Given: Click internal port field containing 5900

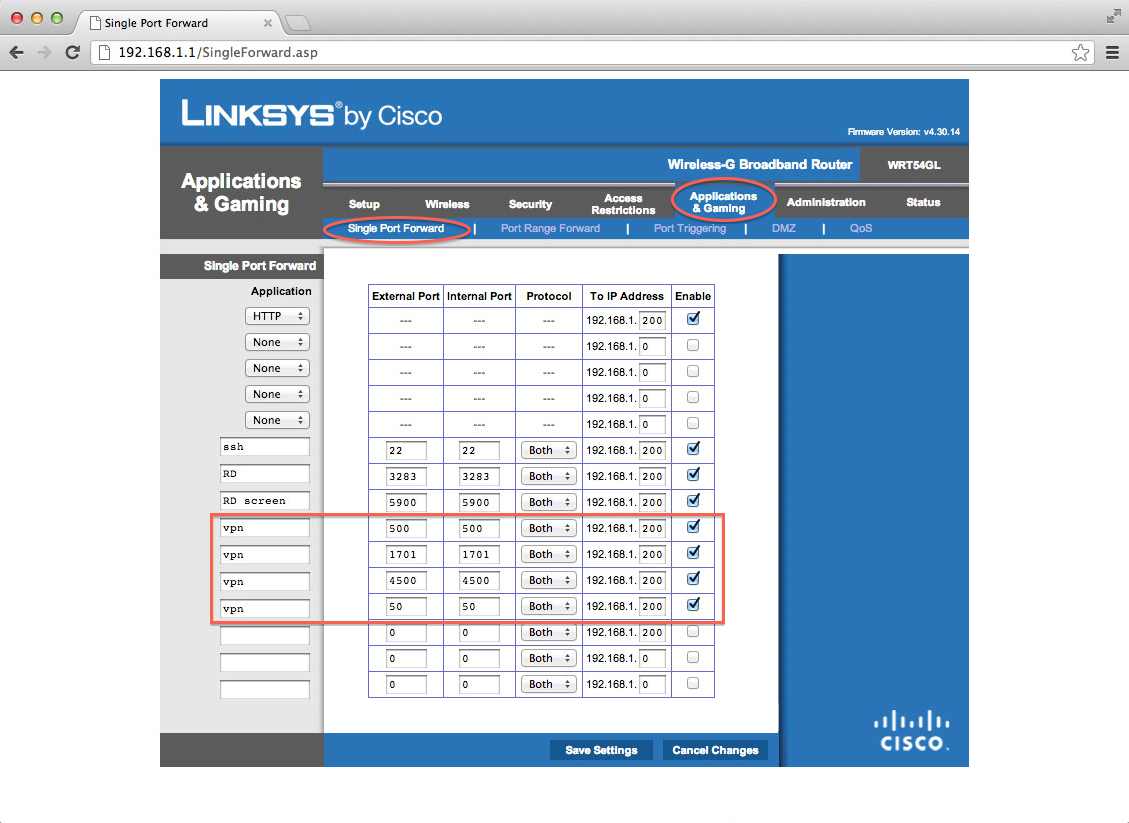Looking at the screenshot, I should click(479, 503).
